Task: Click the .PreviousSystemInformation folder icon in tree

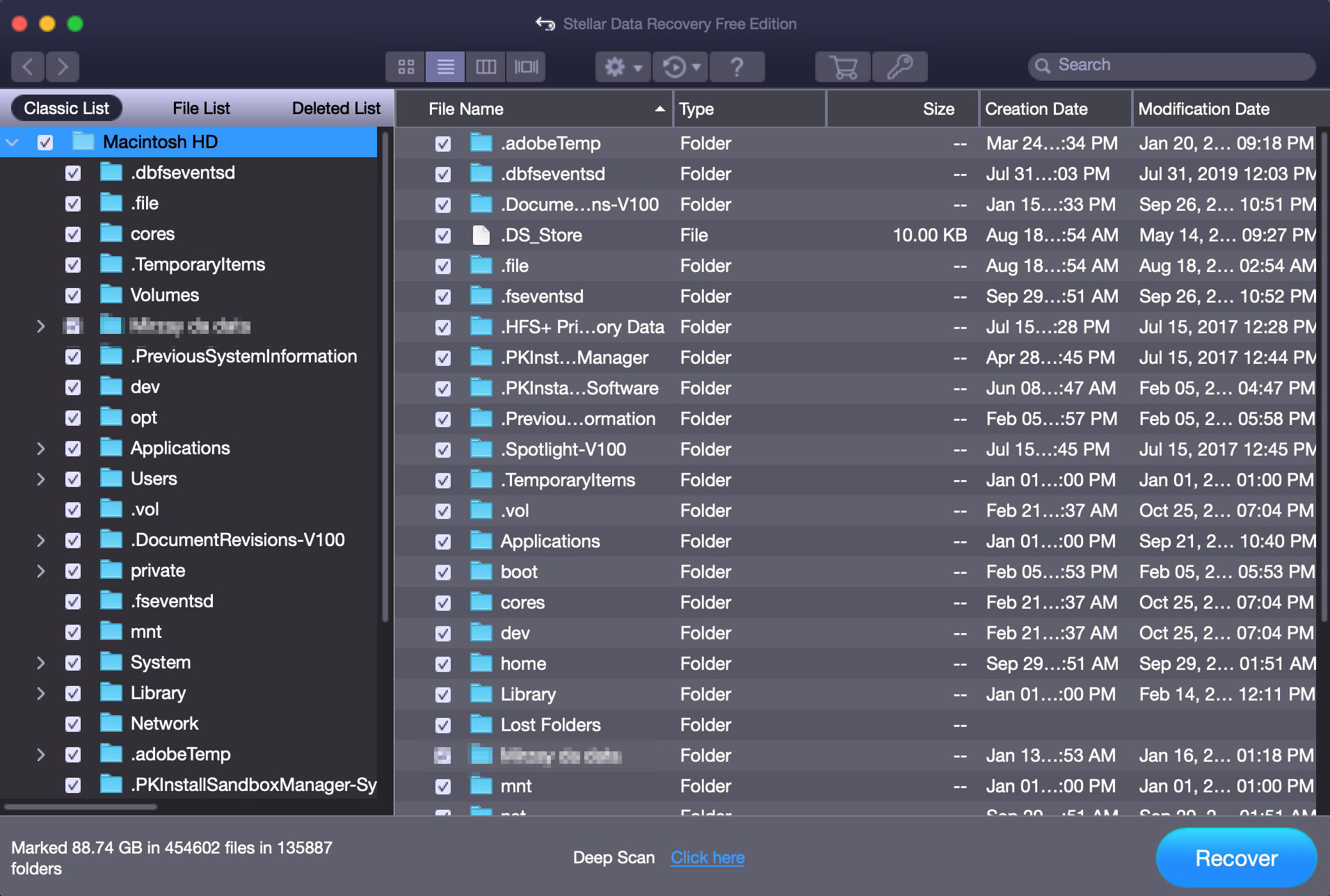Action: click(111, 355)
